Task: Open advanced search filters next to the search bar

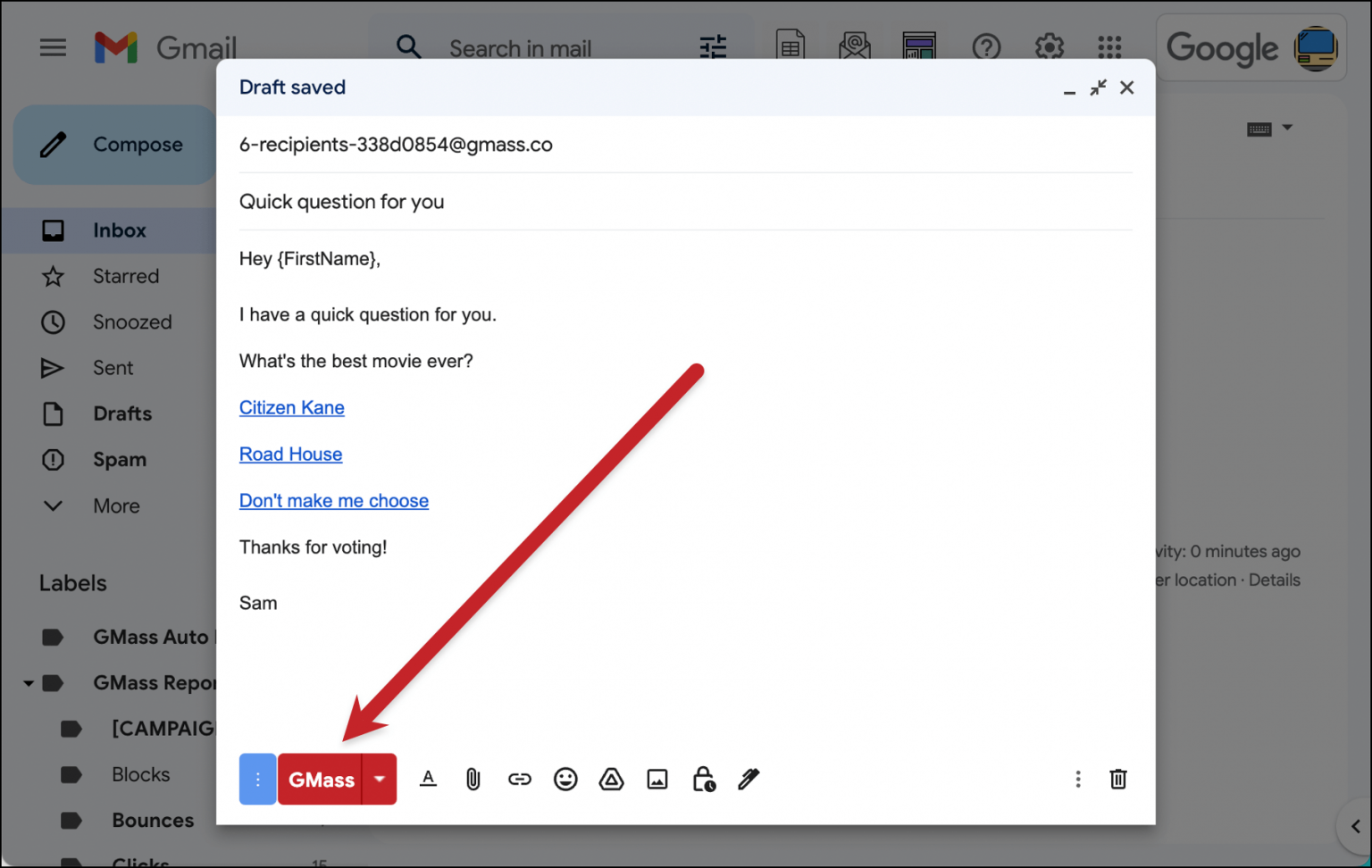Action: coord(713,47)
